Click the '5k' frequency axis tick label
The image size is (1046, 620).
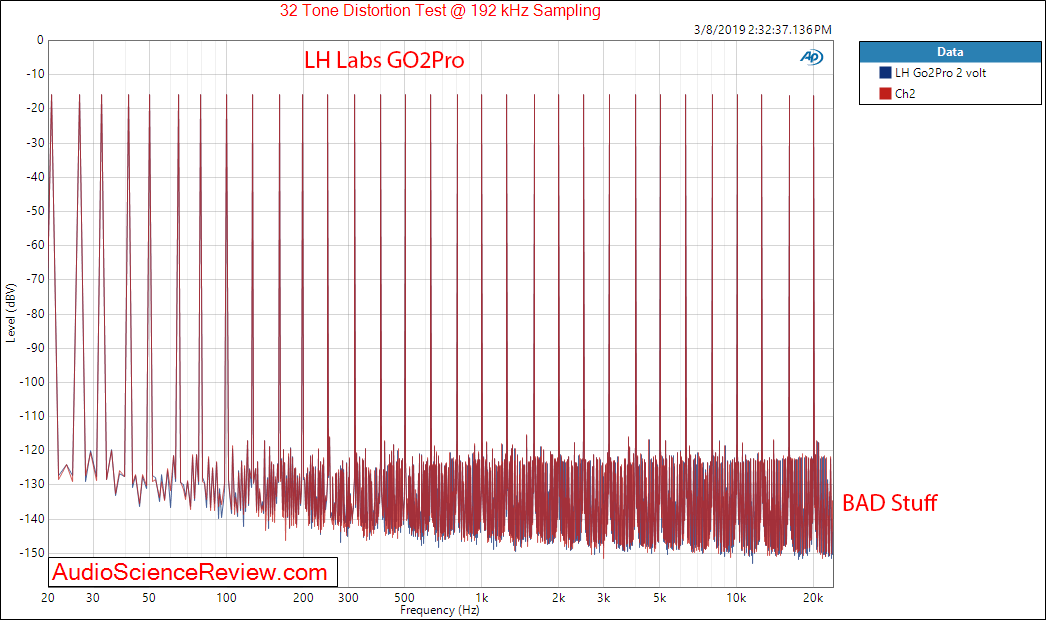click(x=660, y=598)
